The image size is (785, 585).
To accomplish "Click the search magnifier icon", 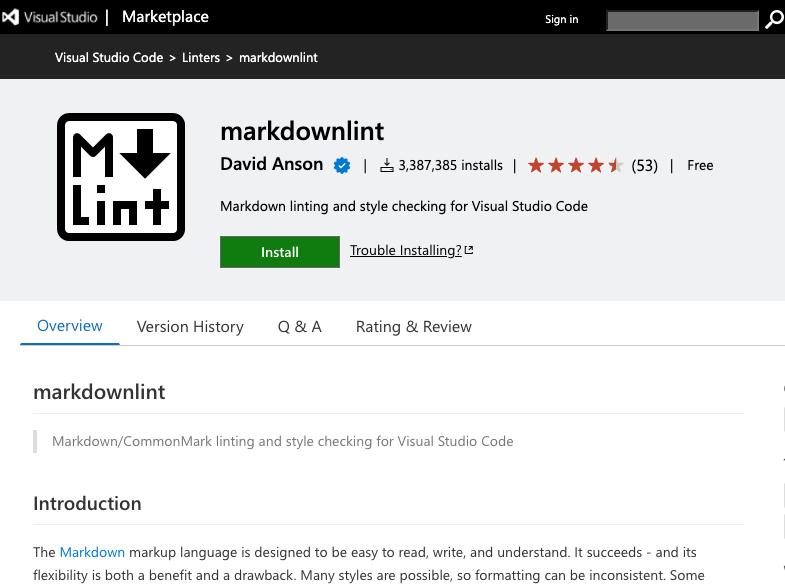I will click(774, 20).
